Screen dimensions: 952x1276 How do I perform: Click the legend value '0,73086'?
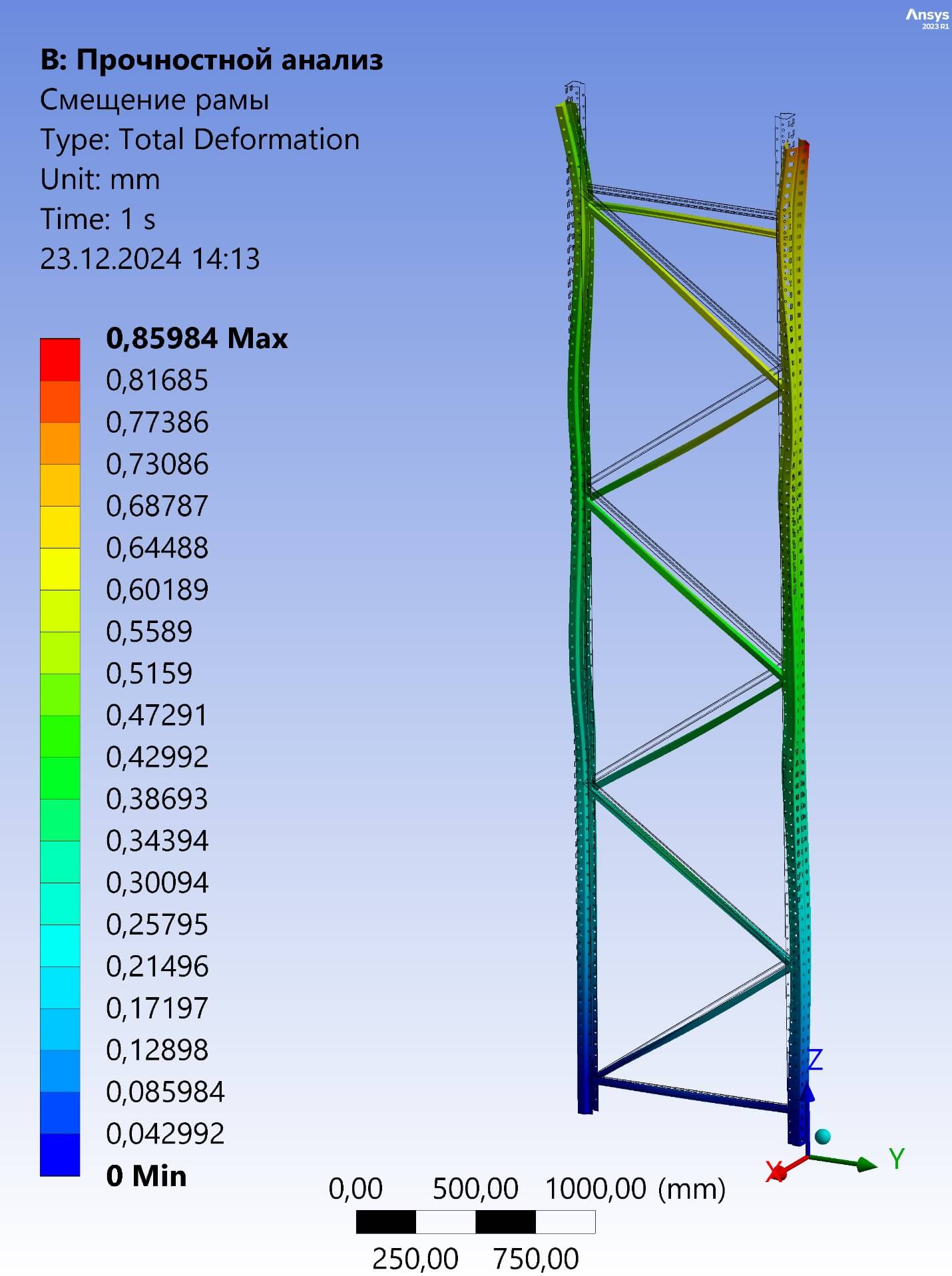[x=157, y=465]
